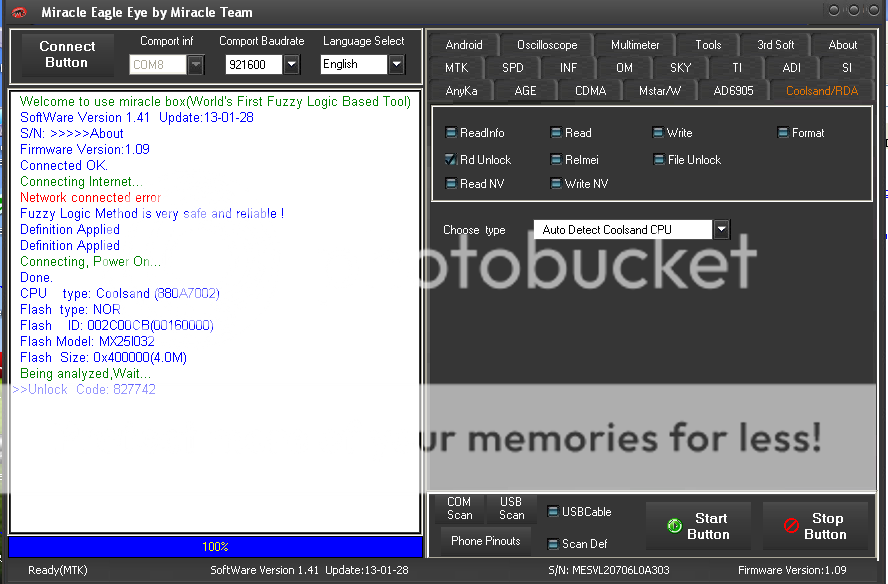The image size is (888, 584).
Task: Open the Comport inf dropdown arrow
Action: (195, 65)
